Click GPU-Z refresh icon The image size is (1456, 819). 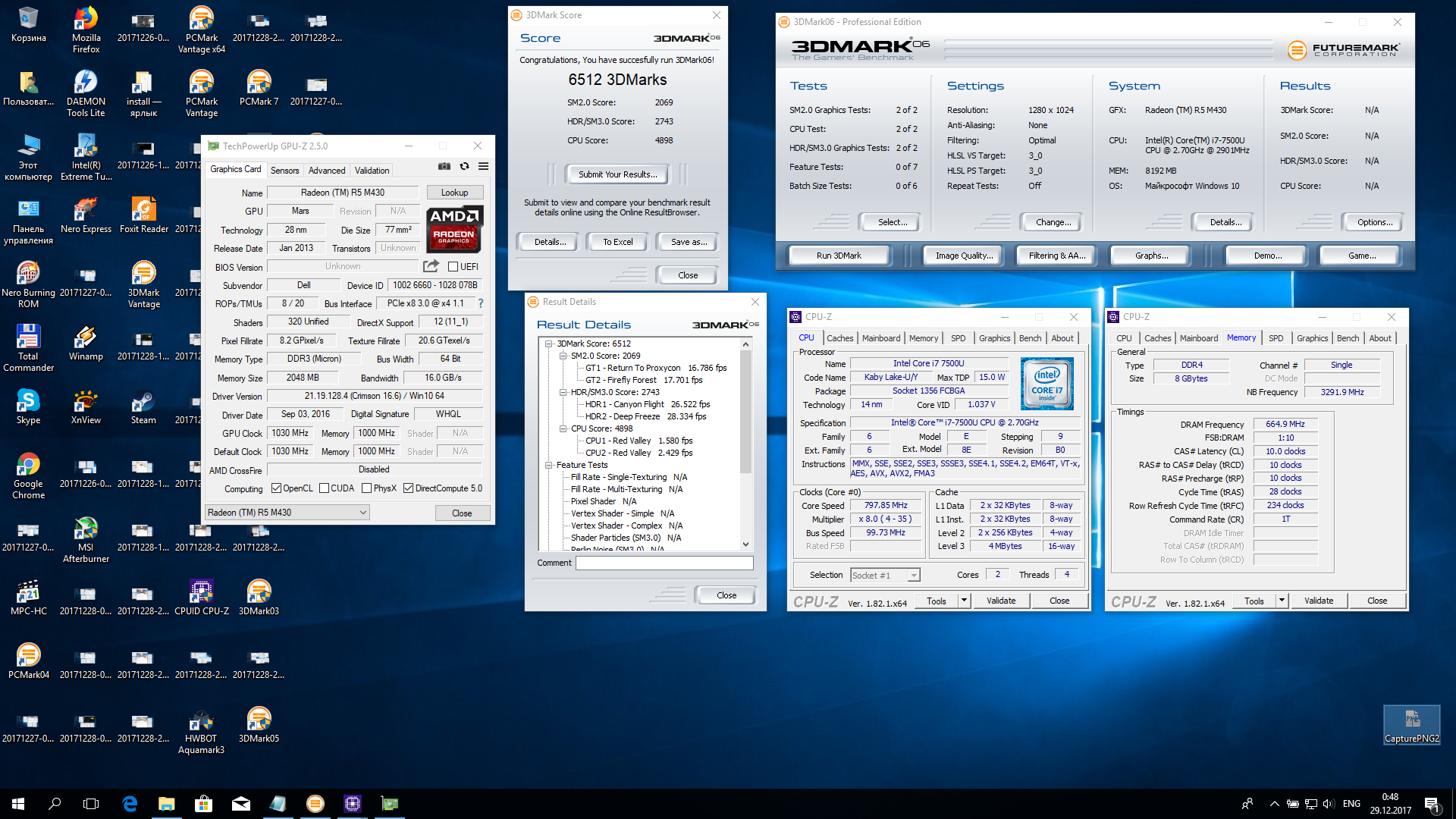pos(464,167)
